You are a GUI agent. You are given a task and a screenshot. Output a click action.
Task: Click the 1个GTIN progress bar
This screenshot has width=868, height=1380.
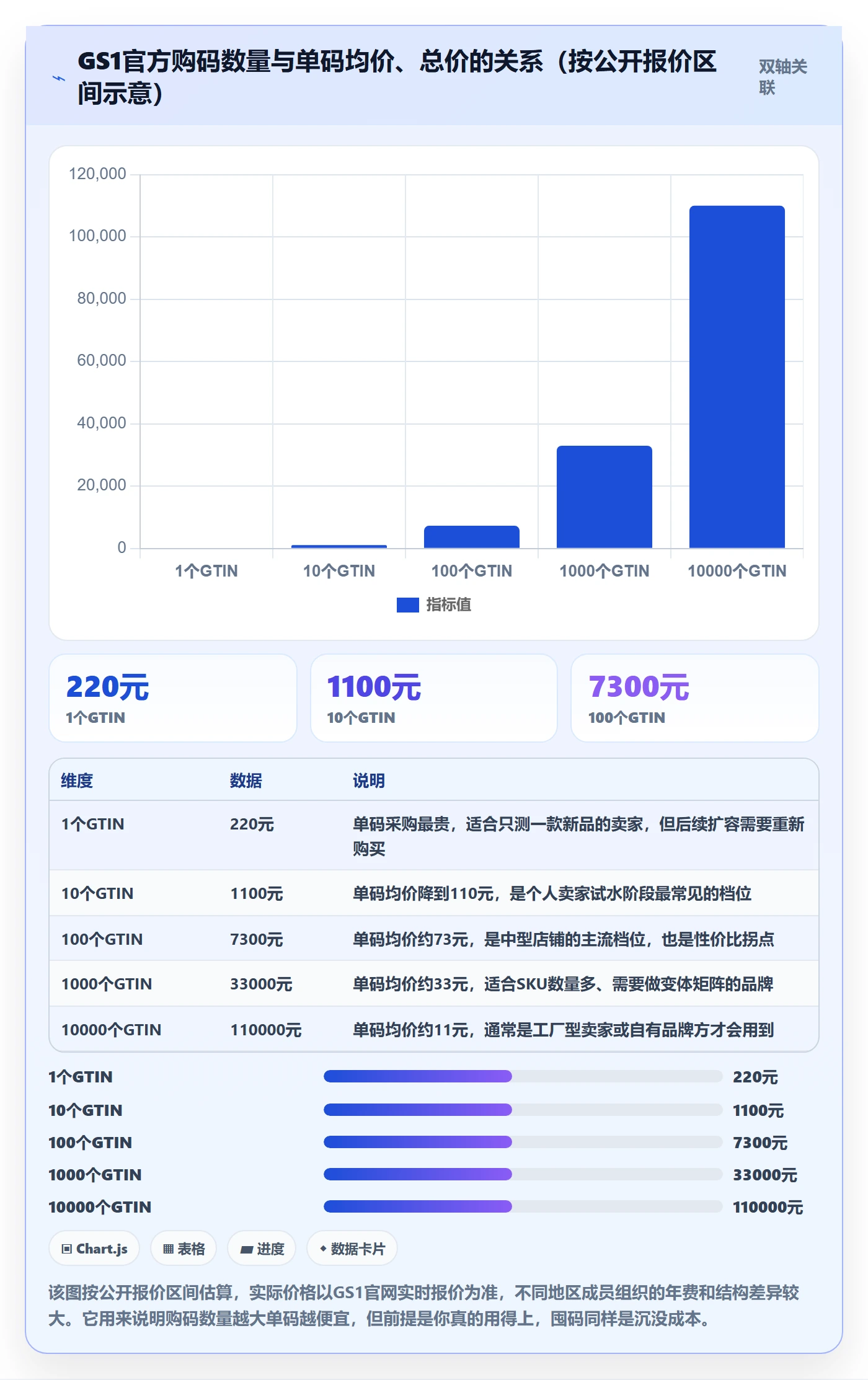523,1076
